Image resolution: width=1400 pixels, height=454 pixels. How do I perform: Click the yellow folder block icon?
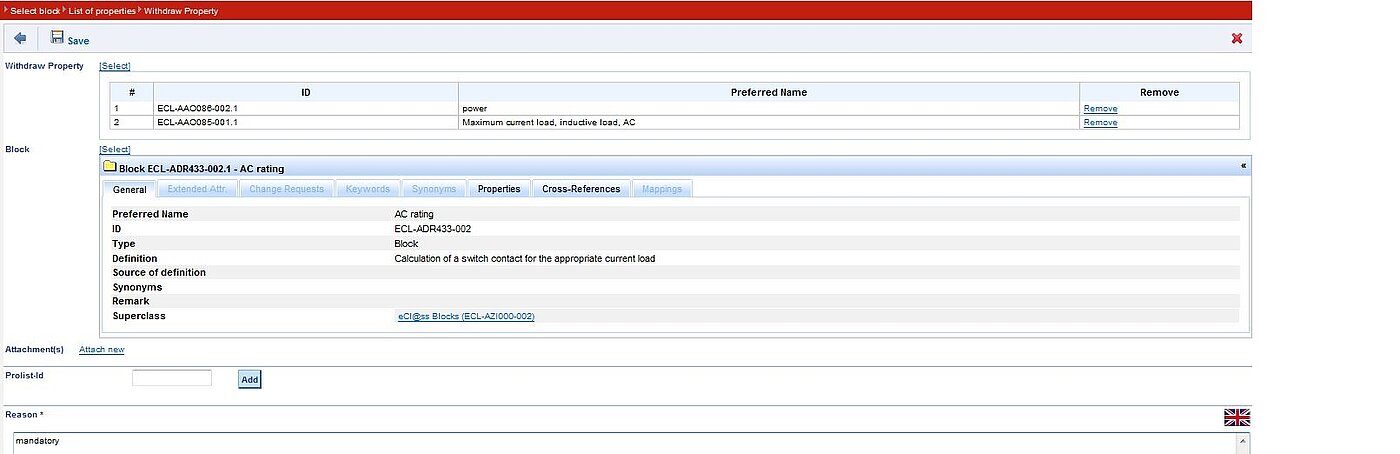110,168
